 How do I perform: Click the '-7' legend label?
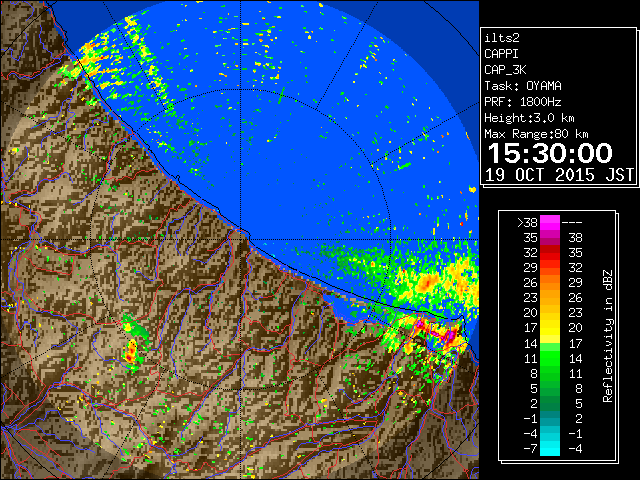tap(530, 448)
